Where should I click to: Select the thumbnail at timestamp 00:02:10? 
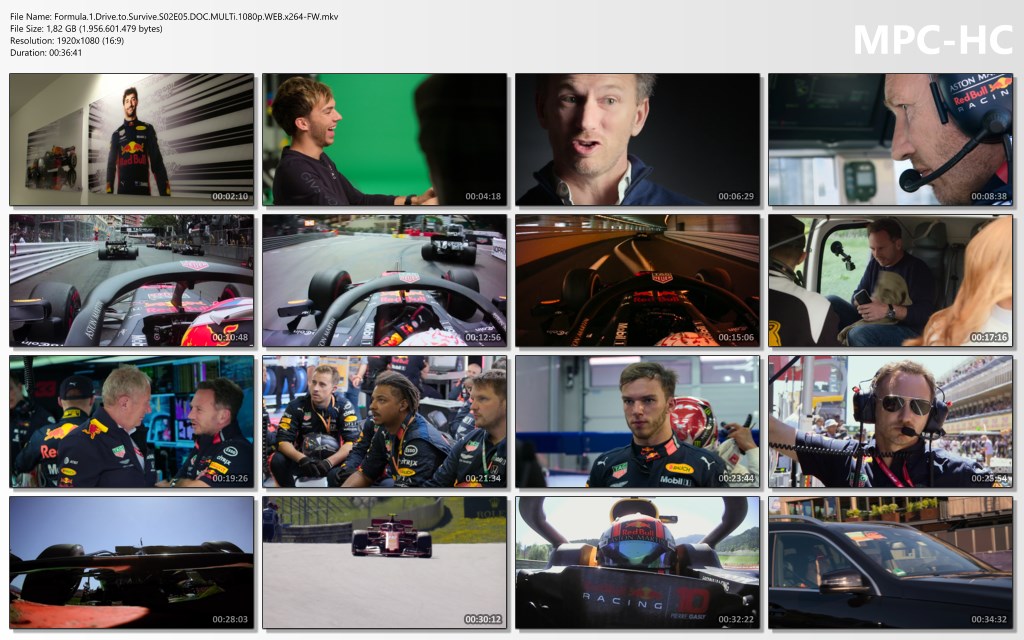[x=132, y=139]
